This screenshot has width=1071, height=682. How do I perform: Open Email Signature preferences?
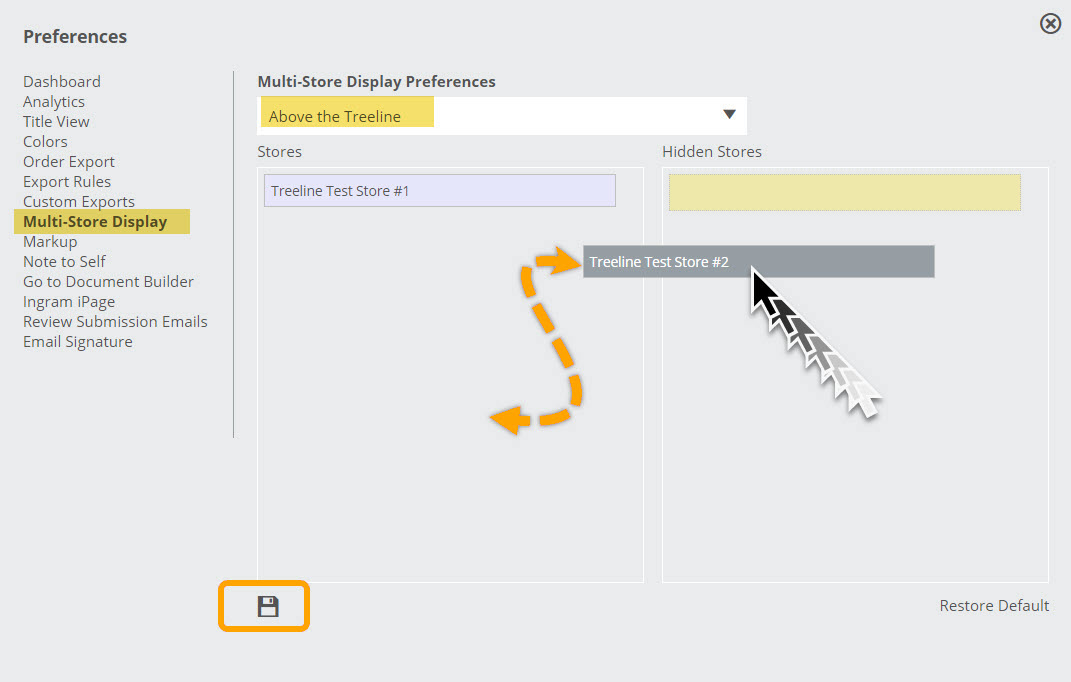tap(78, 342)
